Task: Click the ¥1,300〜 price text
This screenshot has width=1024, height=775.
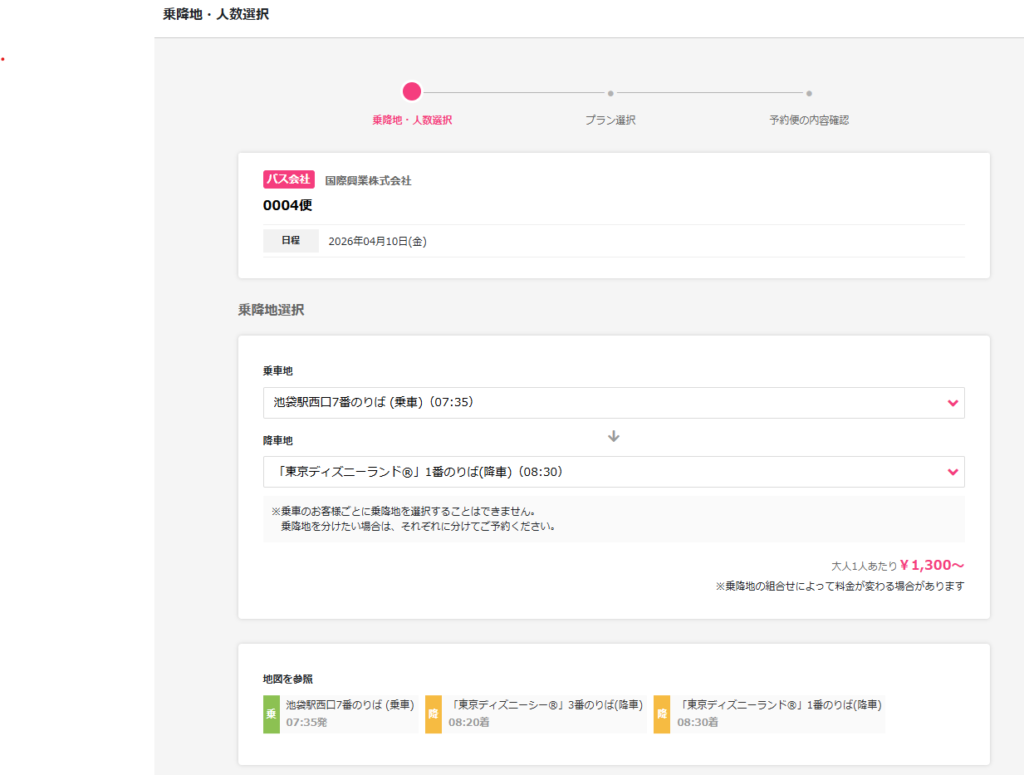Action: pyautogui.click(x=930, y=565)
